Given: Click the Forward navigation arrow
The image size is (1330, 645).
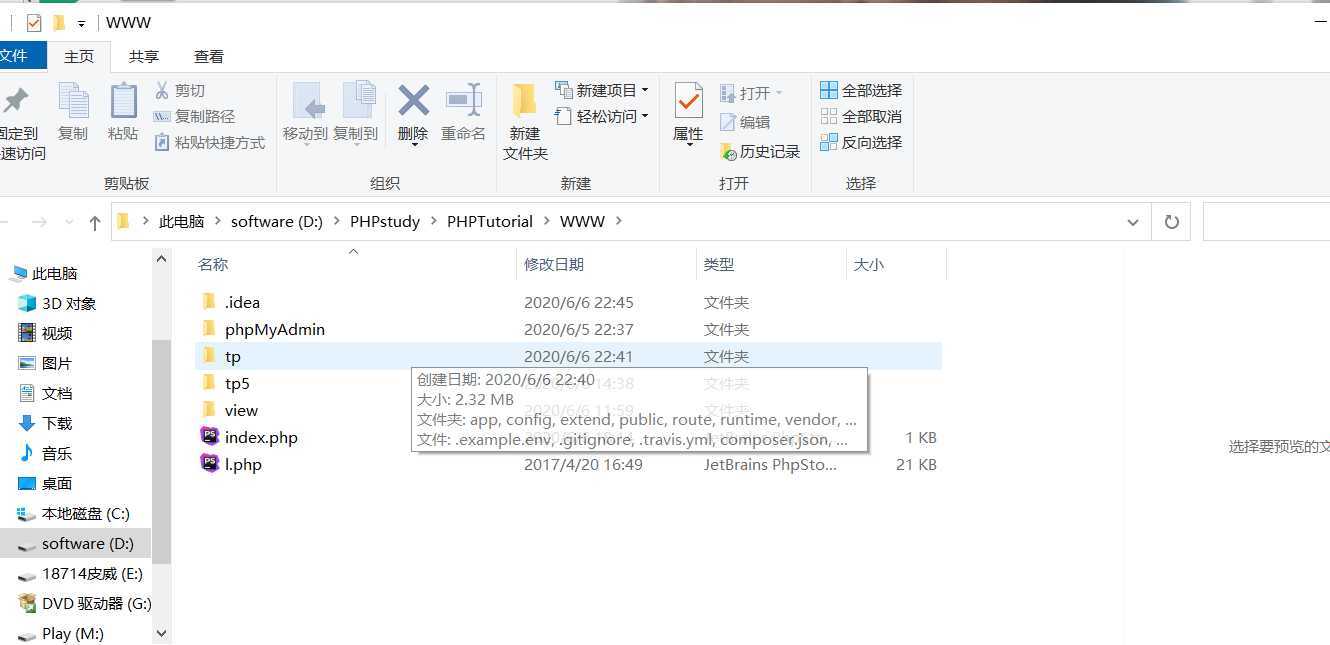Looking at the screenshot, I should [40, 222].
